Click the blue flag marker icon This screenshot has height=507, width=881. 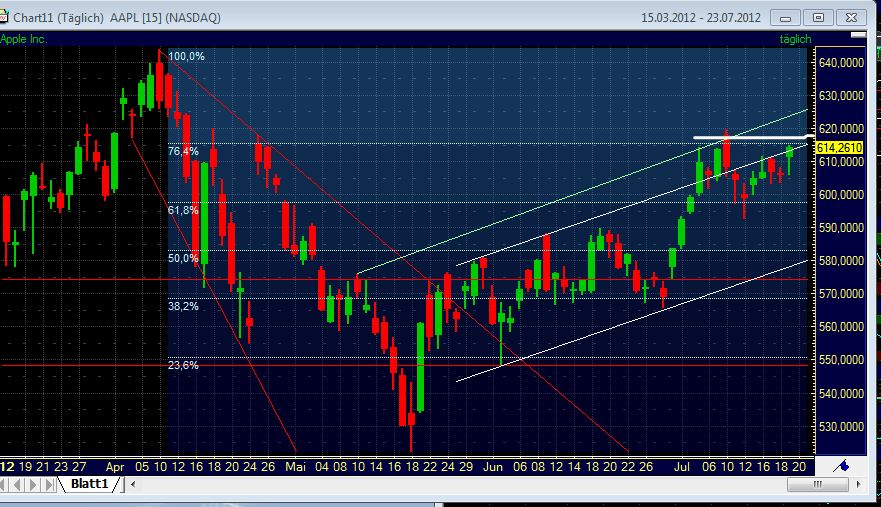pos(841,466)
